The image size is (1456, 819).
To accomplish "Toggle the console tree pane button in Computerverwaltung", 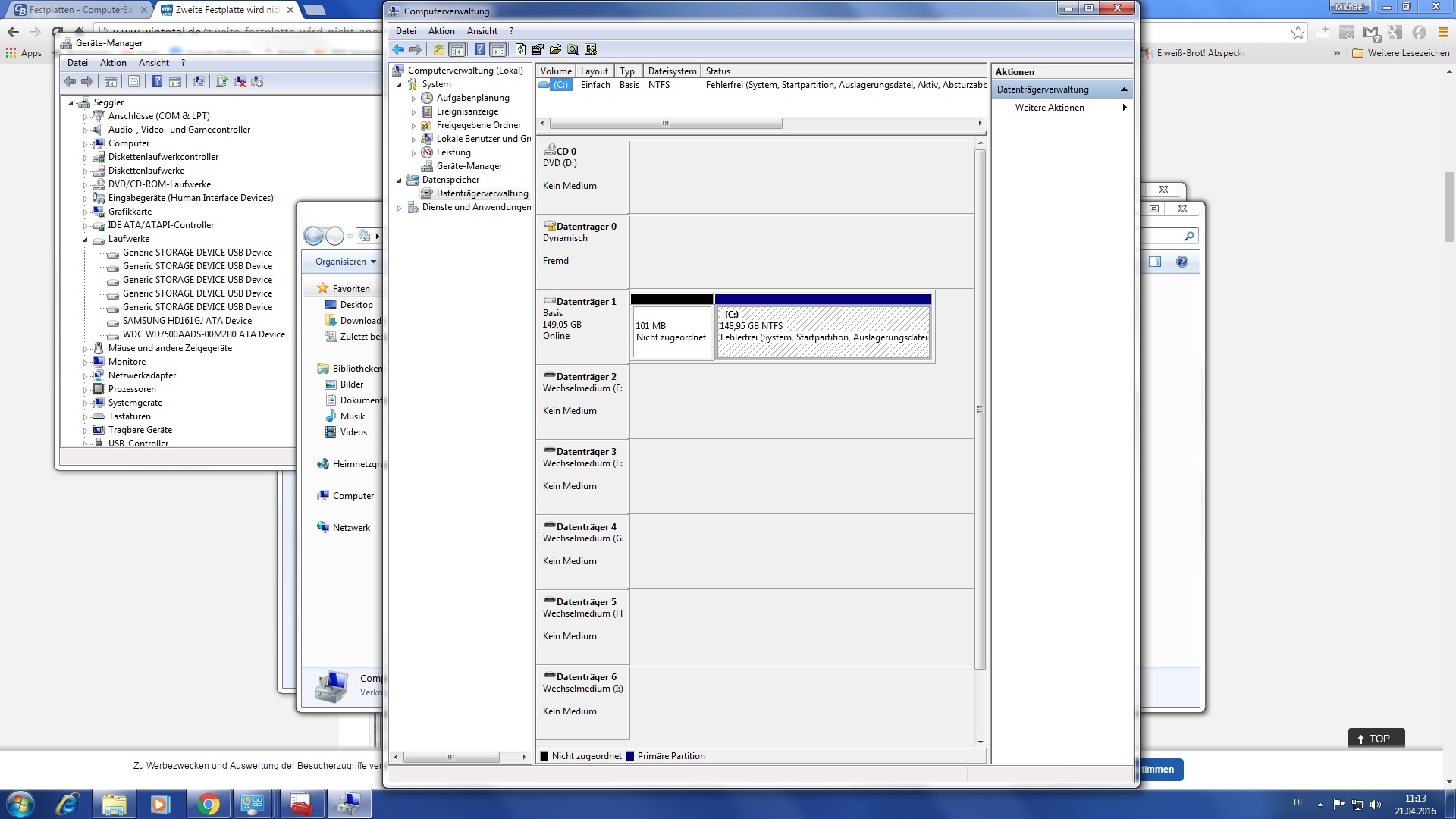I will pos(457,50).
